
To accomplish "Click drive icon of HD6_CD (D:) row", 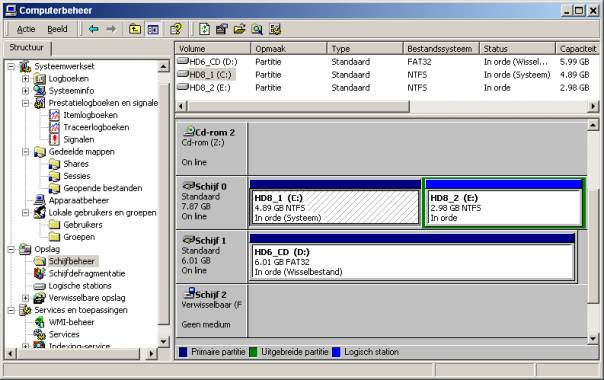I will 183,61.
